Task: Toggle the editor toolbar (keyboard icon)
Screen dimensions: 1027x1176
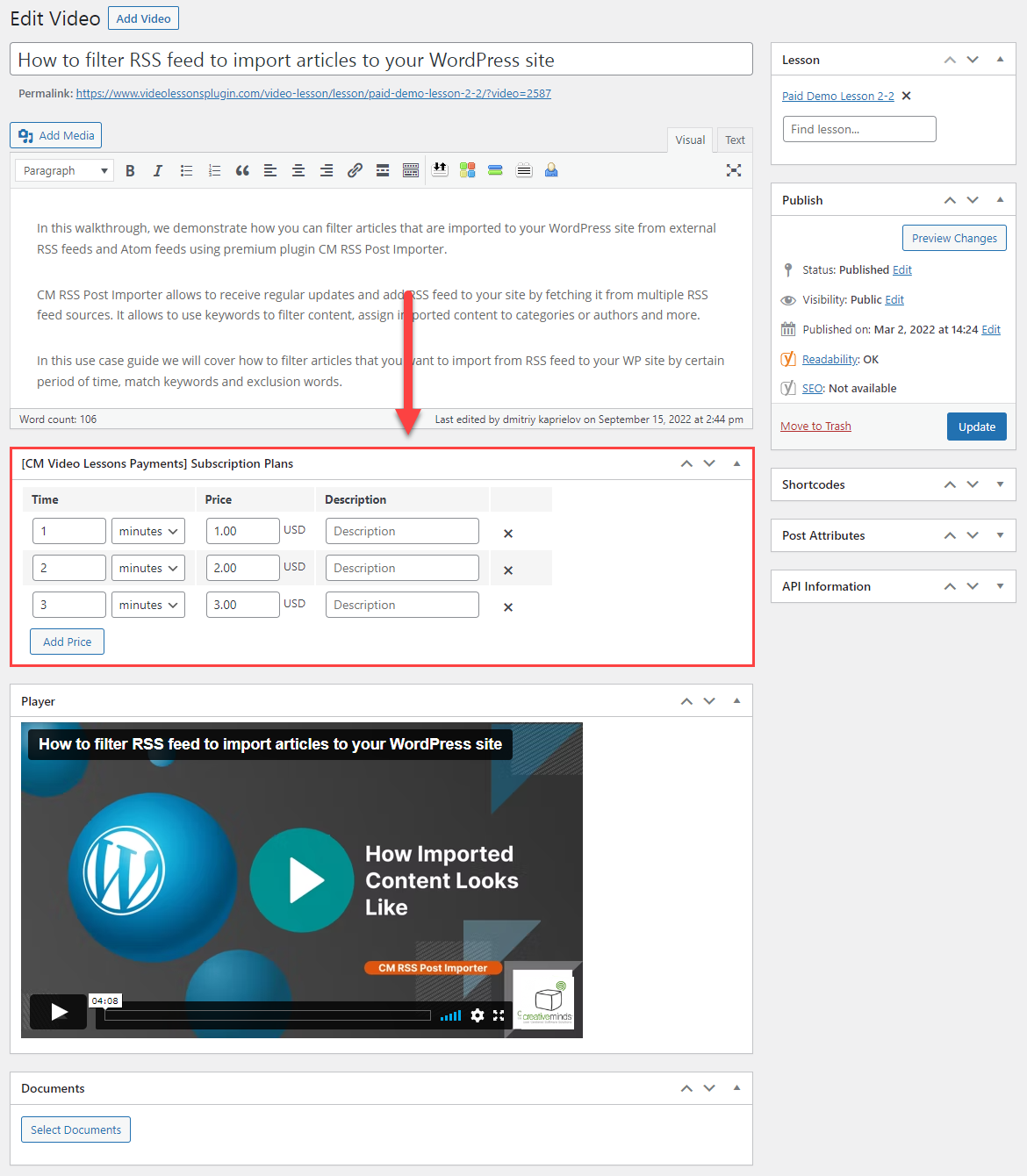Action: tap(411, 170)
